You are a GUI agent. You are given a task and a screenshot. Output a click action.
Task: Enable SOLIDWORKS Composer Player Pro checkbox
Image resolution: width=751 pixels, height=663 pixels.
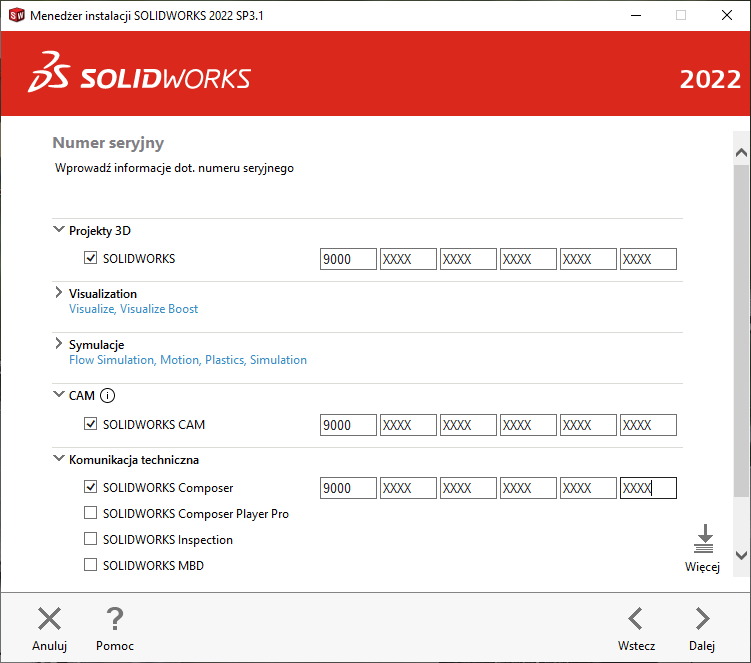(x=91, y=513)
